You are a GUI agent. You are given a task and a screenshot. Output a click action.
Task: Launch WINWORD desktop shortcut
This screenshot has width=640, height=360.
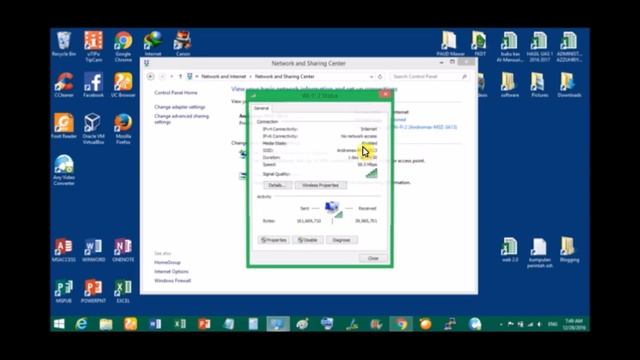[x=93, y=250]
